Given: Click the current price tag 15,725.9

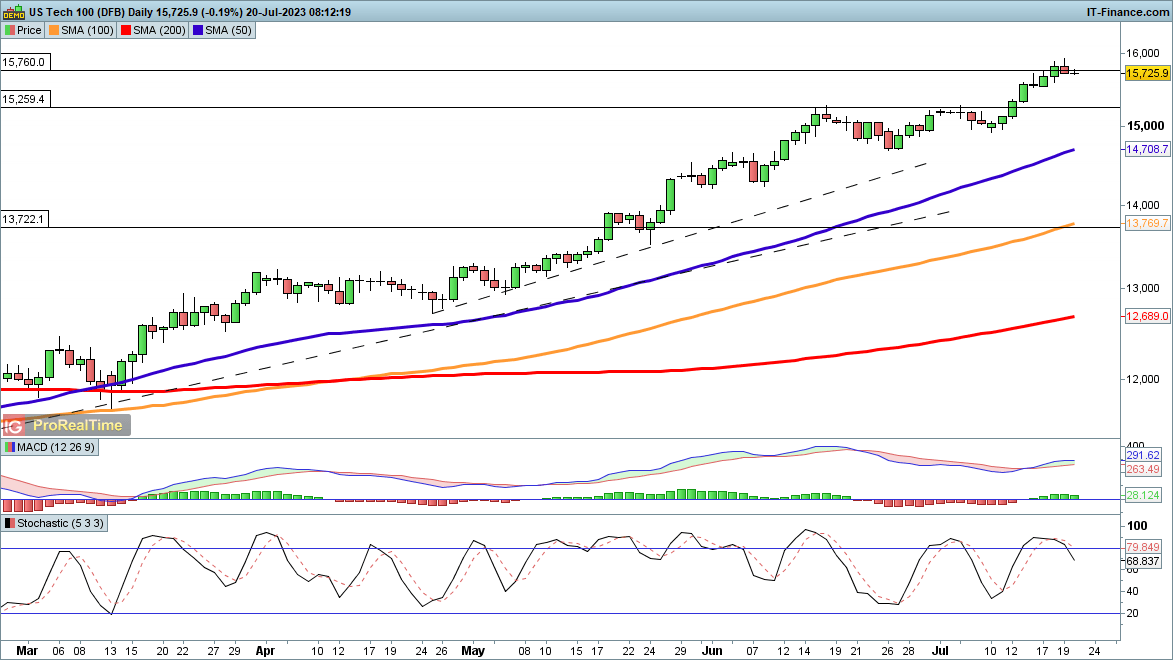Looking at the screenshot, I should point(1147,73).
